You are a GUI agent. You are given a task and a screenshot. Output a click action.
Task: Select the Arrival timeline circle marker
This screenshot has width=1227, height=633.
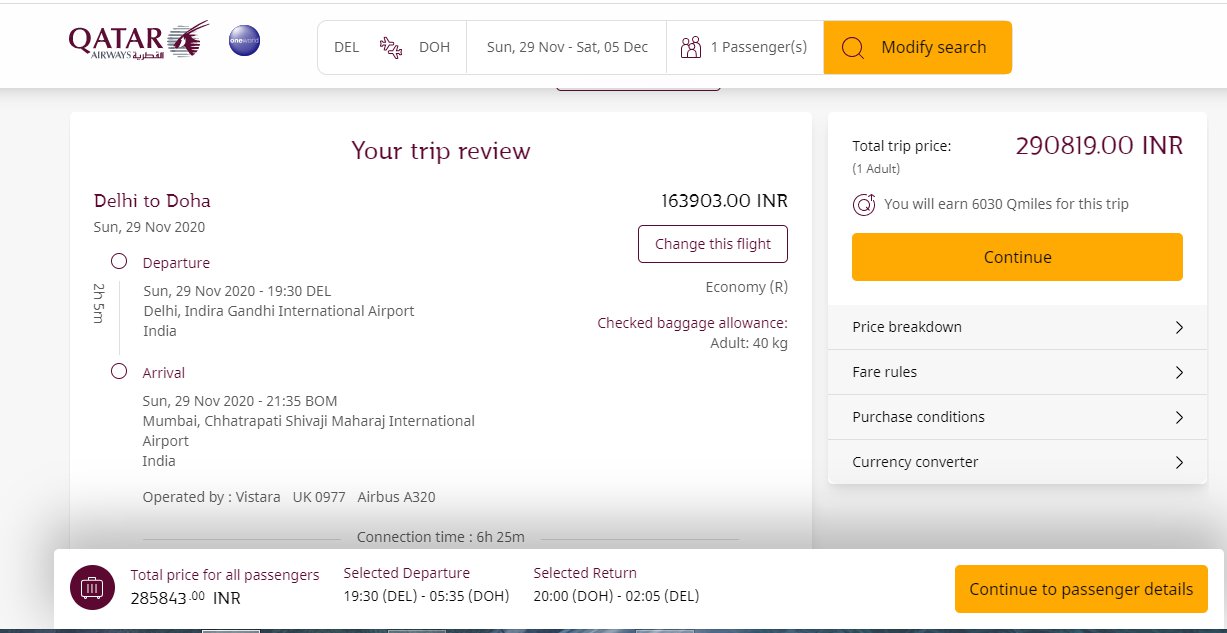(x=119, y=371)
